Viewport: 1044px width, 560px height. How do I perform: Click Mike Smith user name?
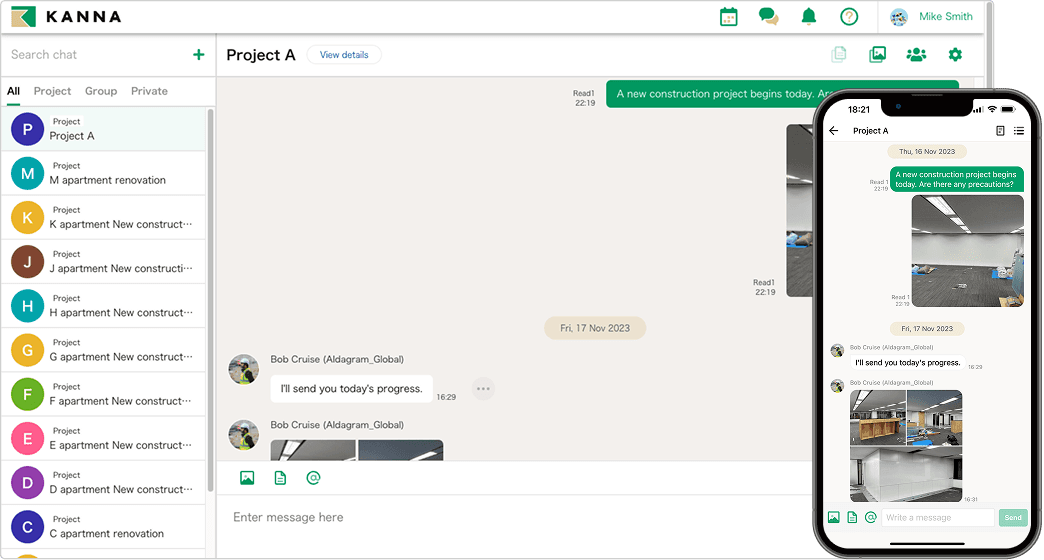pos(945,17)
